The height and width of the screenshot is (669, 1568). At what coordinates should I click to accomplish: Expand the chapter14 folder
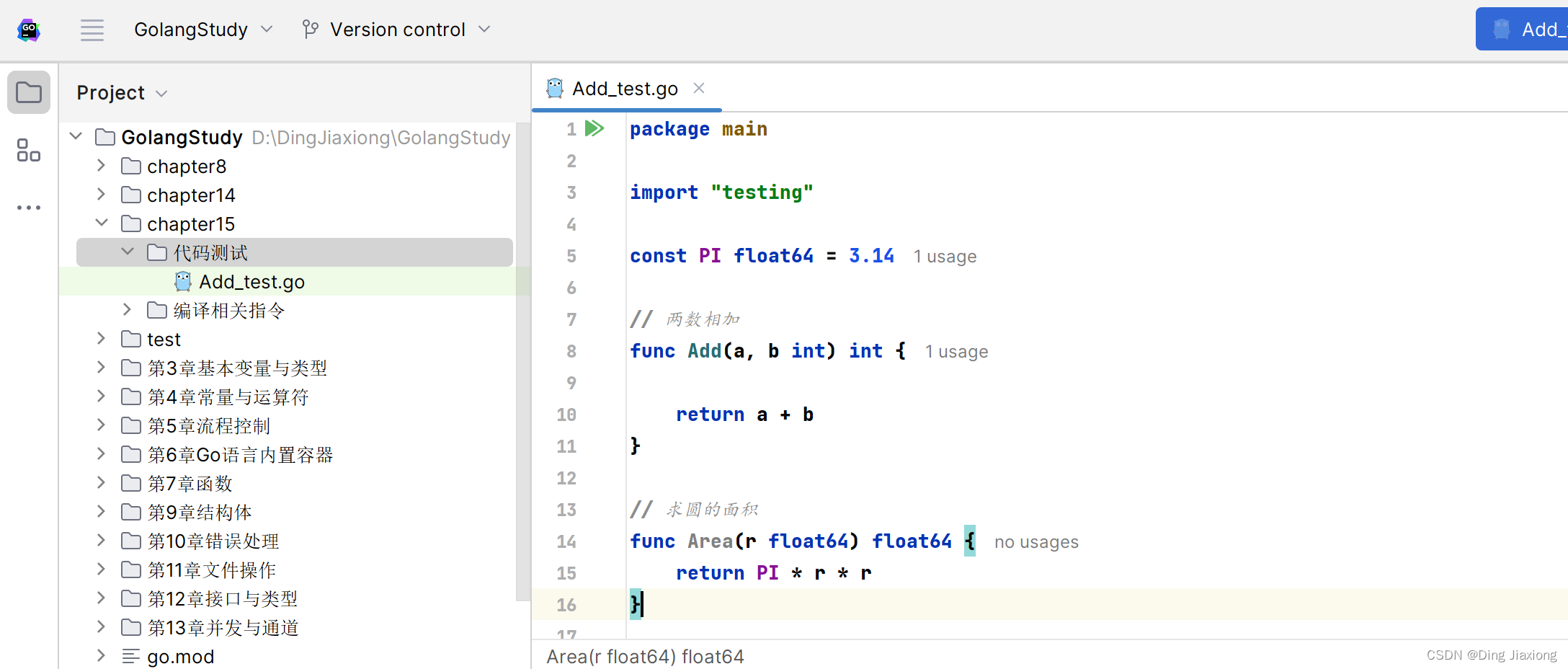[x=102, y=195]
